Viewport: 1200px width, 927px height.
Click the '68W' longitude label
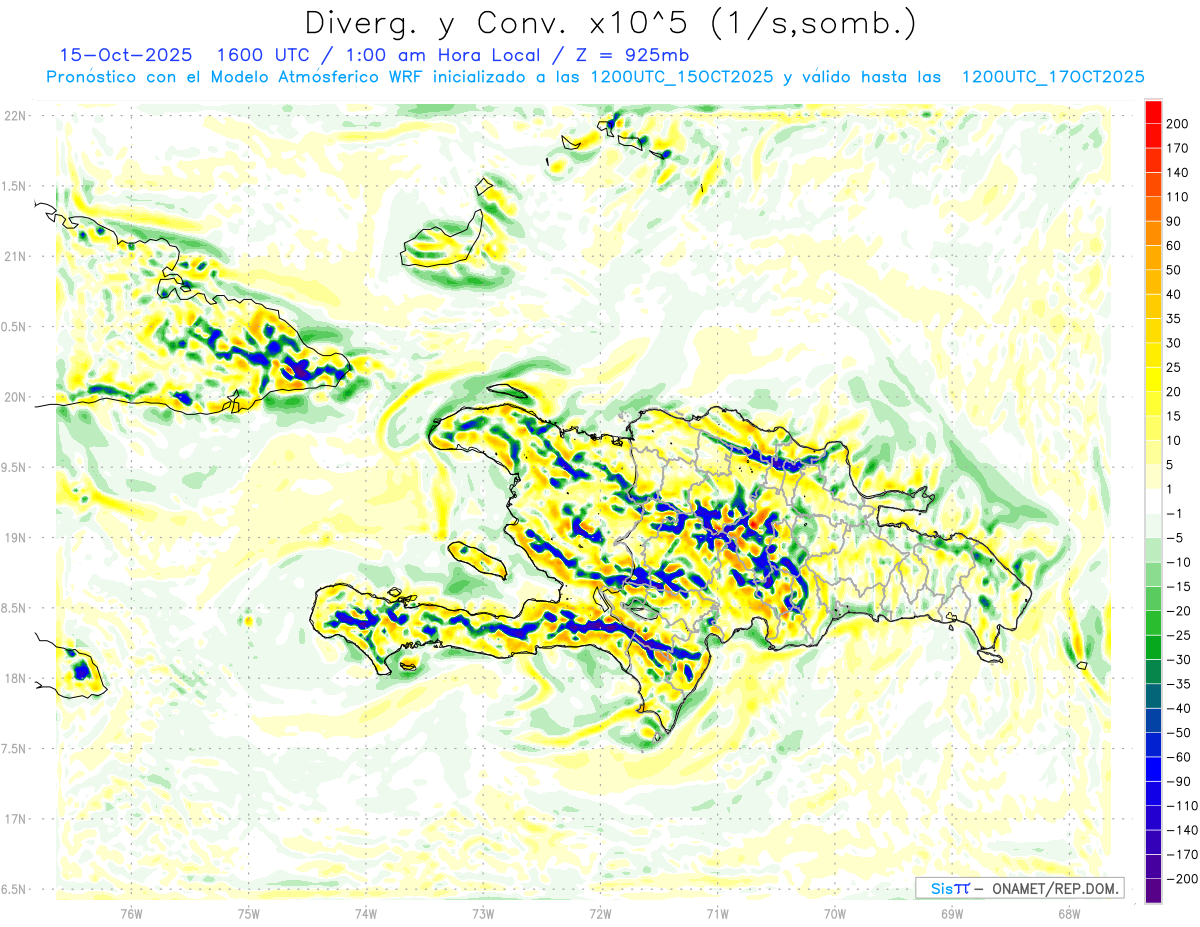coord(1069,913)
